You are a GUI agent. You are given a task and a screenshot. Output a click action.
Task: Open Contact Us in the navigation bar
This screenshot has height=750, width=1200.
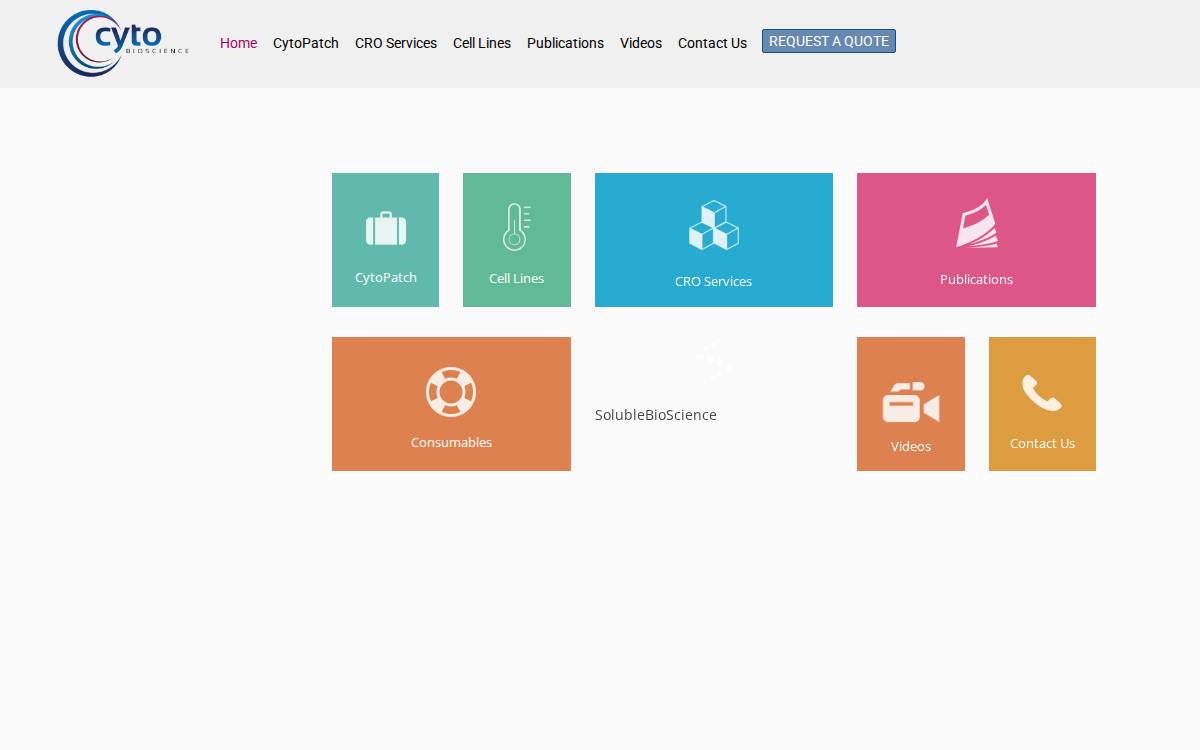point(712,43)
